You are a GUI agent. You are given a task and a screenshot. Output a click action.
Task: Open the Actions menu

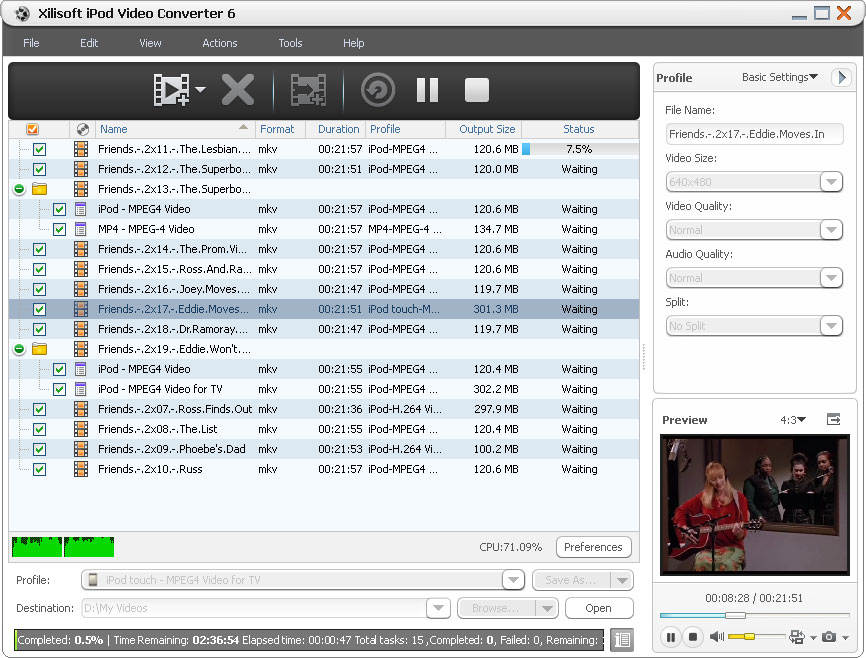(x=219, y=43)
